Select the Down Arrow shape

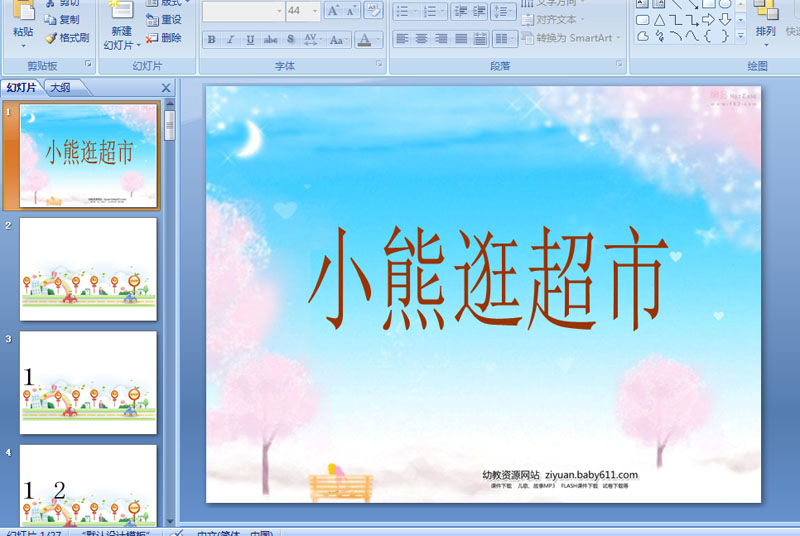point(724,20)
